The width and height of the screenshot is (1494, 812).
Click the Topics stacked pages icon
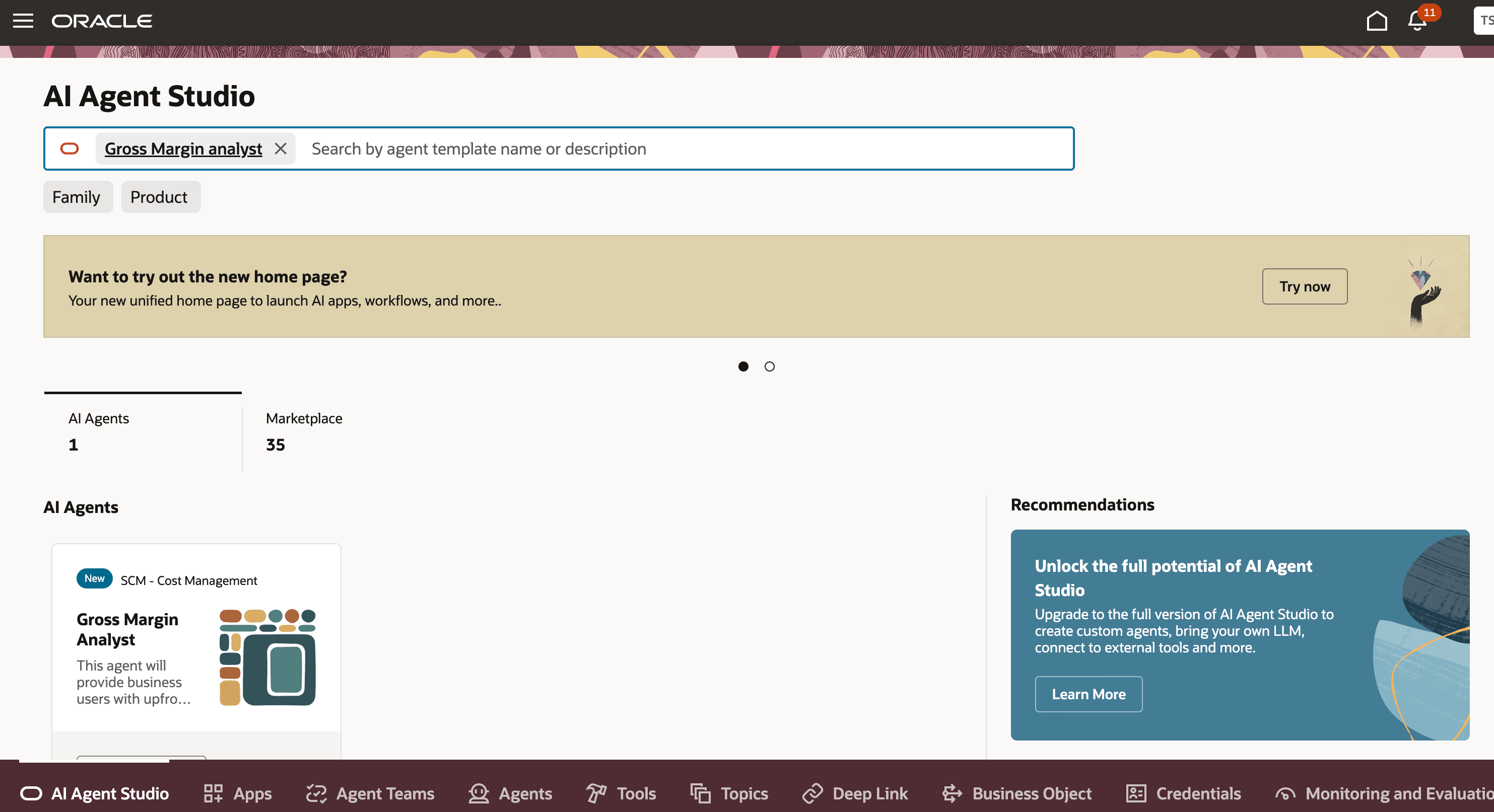(x=701, y=793)
